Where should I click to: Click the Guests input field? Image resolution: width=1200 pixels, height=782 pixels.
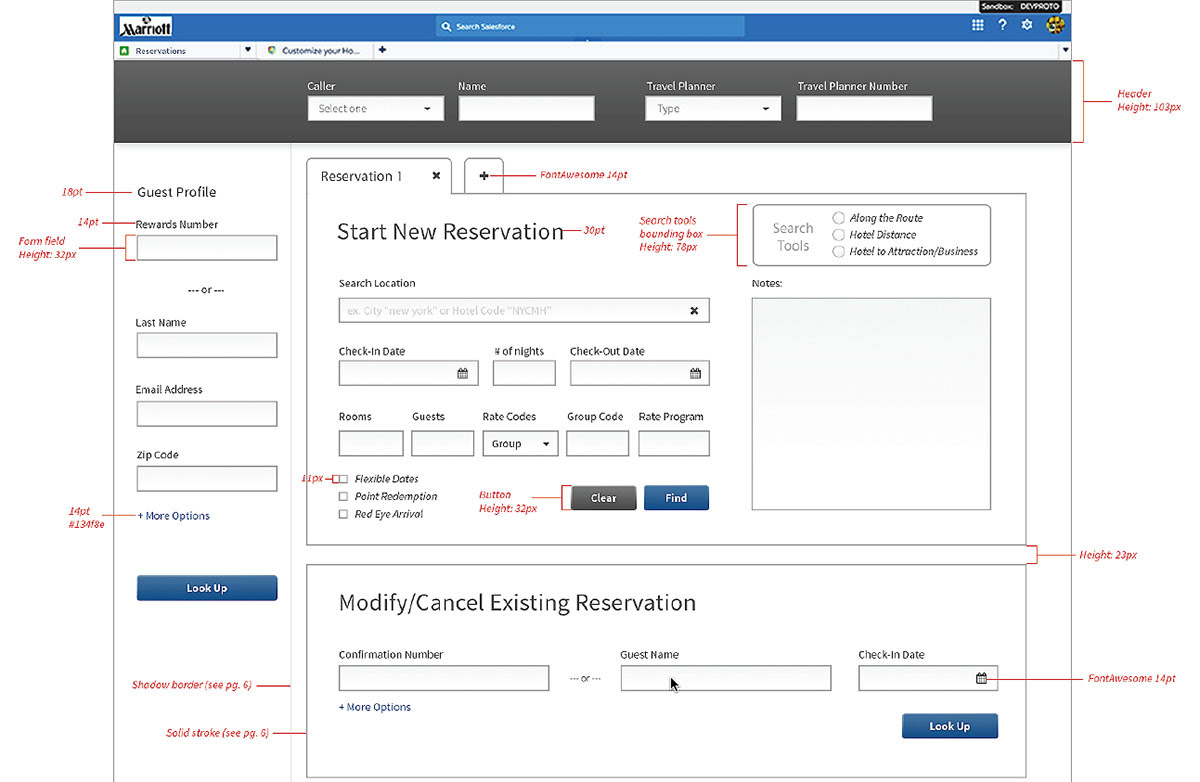click(443, 444)
